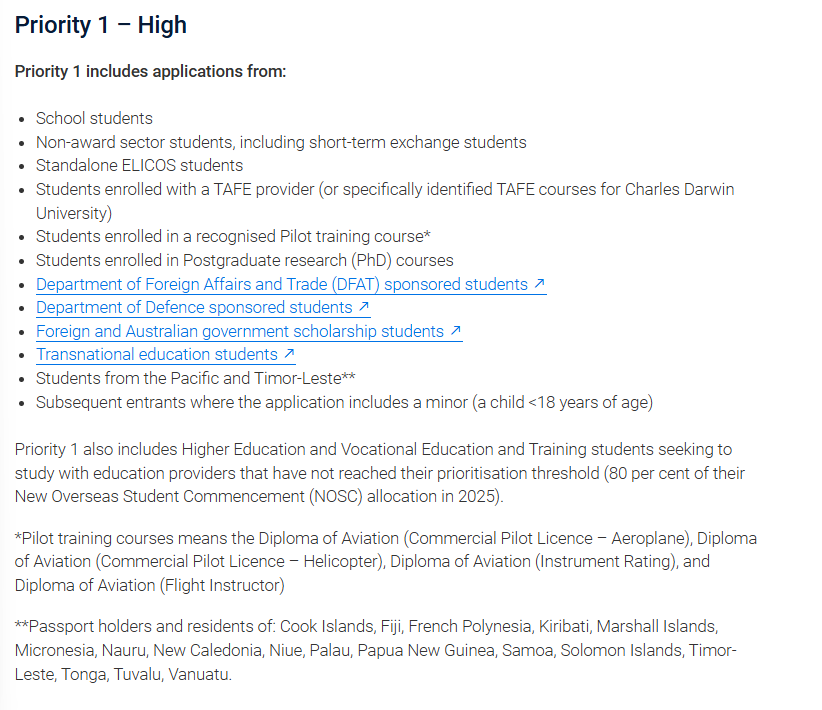Click external arrow icon after scholarship students link
The width and height of the screenshot is (822, 710).
click(456, 331)
